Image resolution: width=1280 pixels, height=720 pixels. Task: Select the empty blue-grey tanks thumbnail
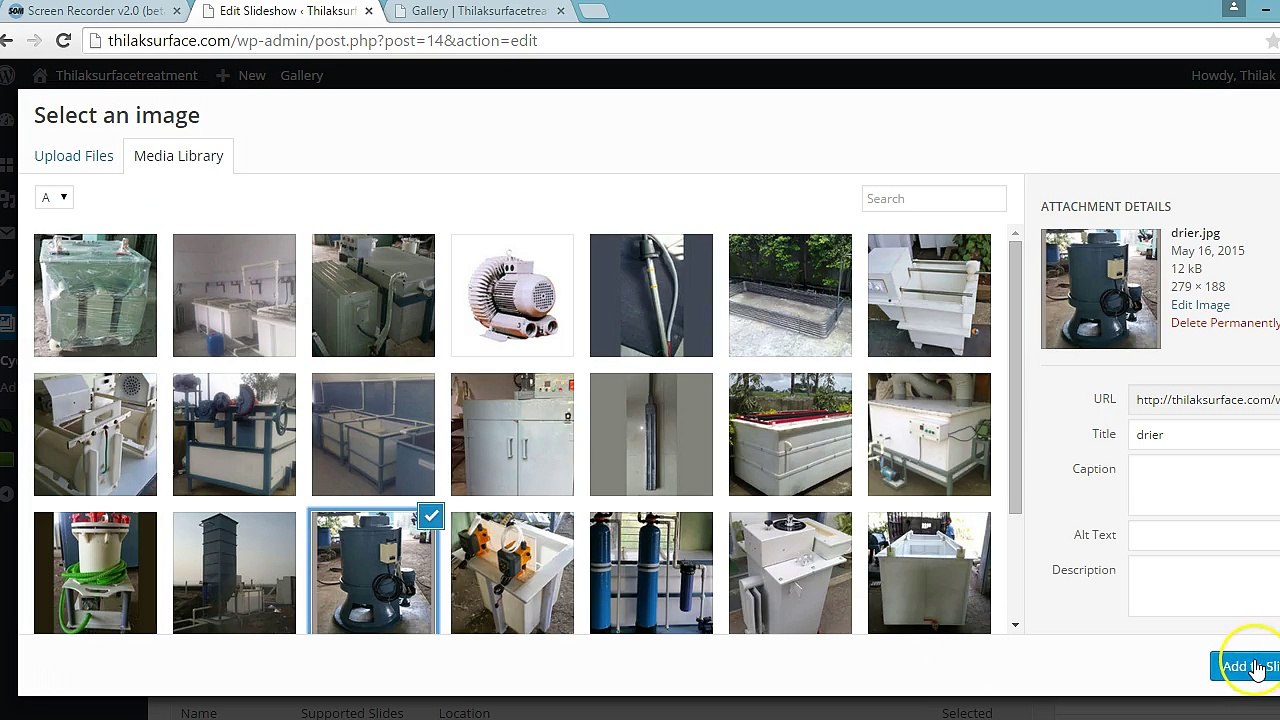click(x=373, y=434)
